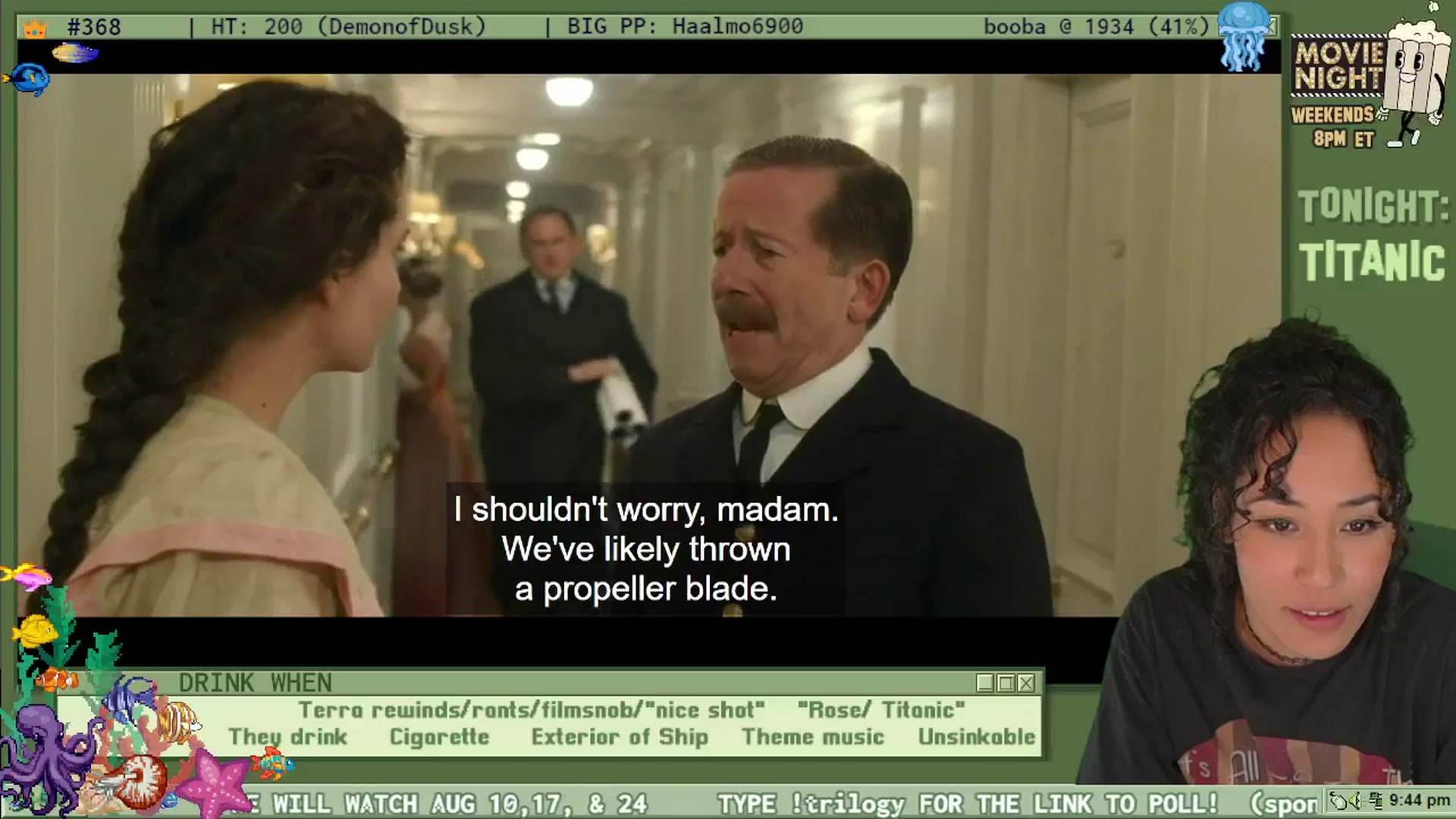This screenshot has height=819, width=1456.
Task: Click the "Rose/ Titanic" drink rule
Action: [881, 710]
